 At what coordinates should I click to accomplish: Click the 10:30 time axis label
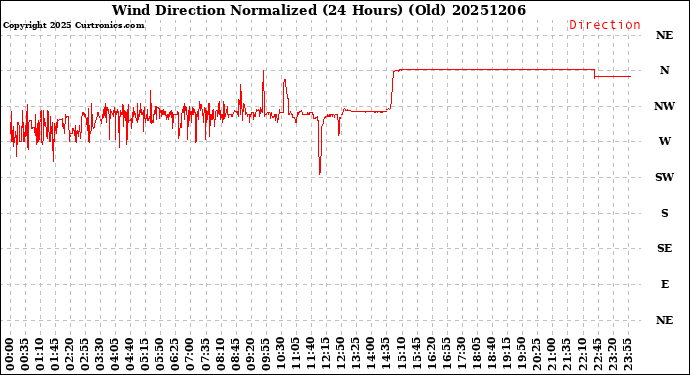click(x=280, y=354)
